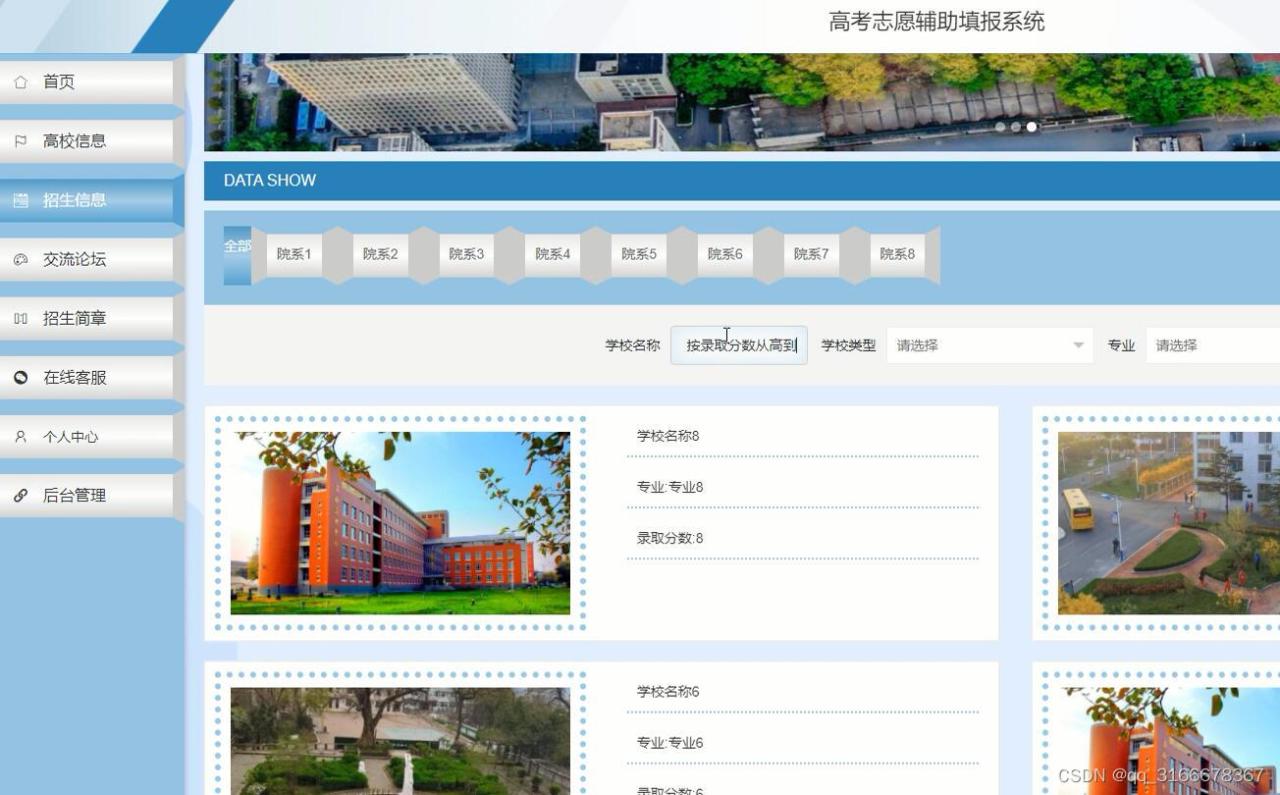
Task: Click the campus aerial banner image
Action: tap(742, 102)
